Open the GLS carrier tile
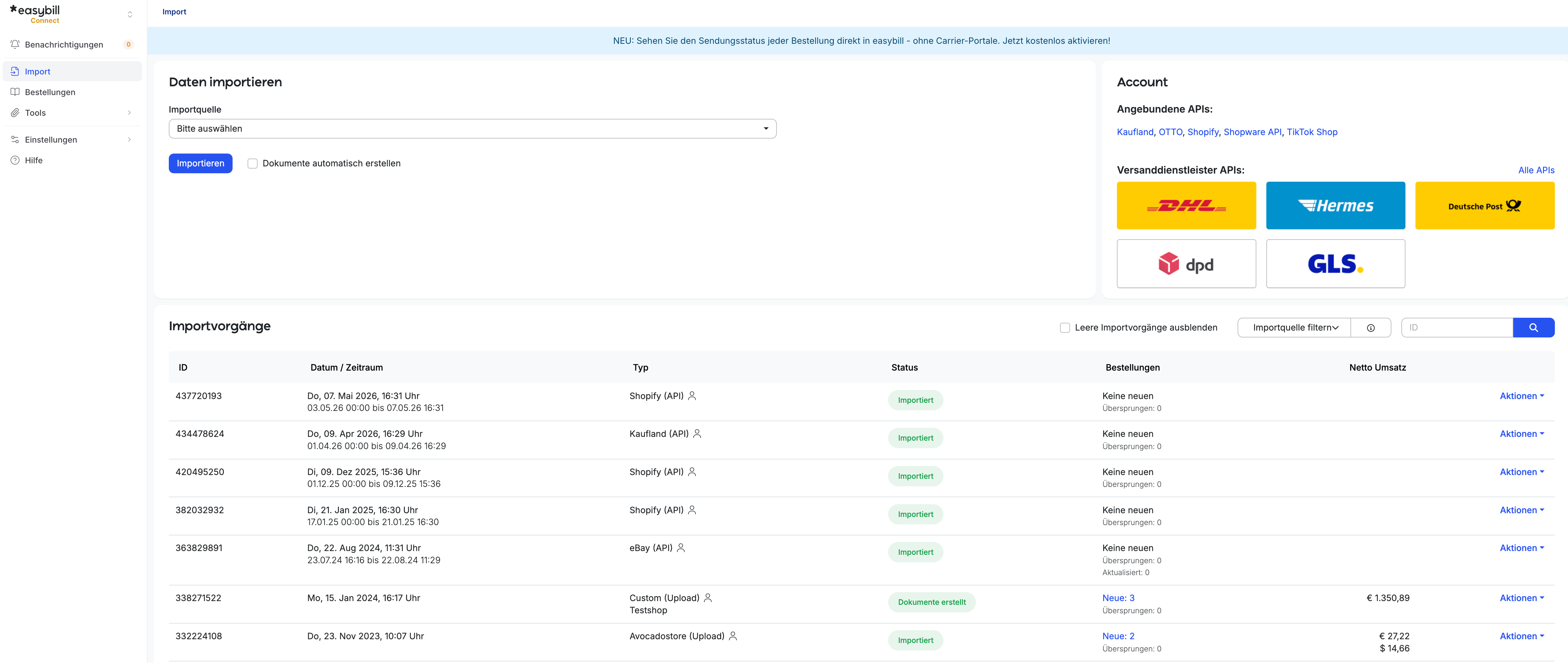The width and height of the screenshot is (1568, 663). click(x=1335, y=264)
